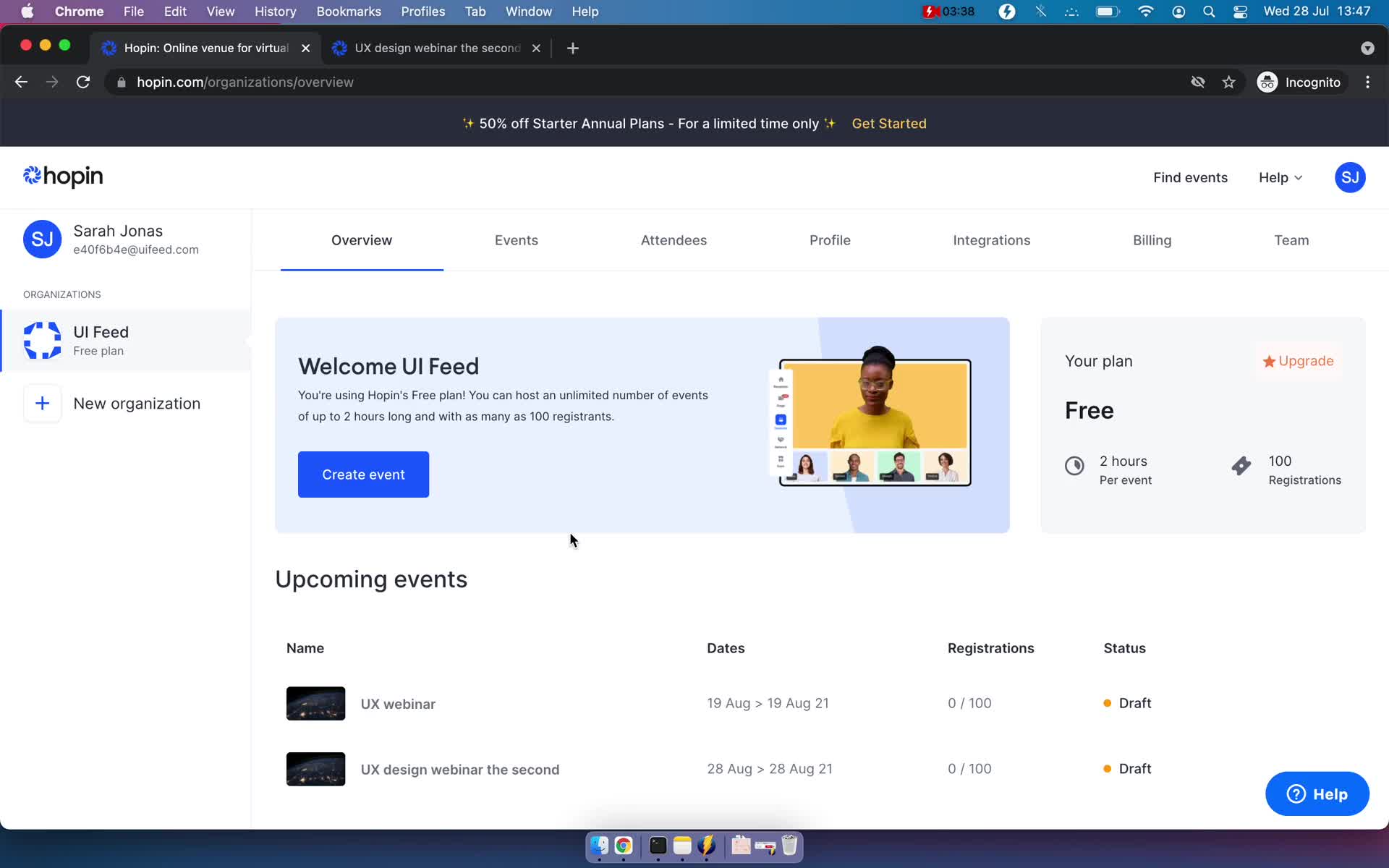Click the Wi-Fi status icon
Image resolution: width=1389 pixels, height=868 pixels.
[1145, 12]
